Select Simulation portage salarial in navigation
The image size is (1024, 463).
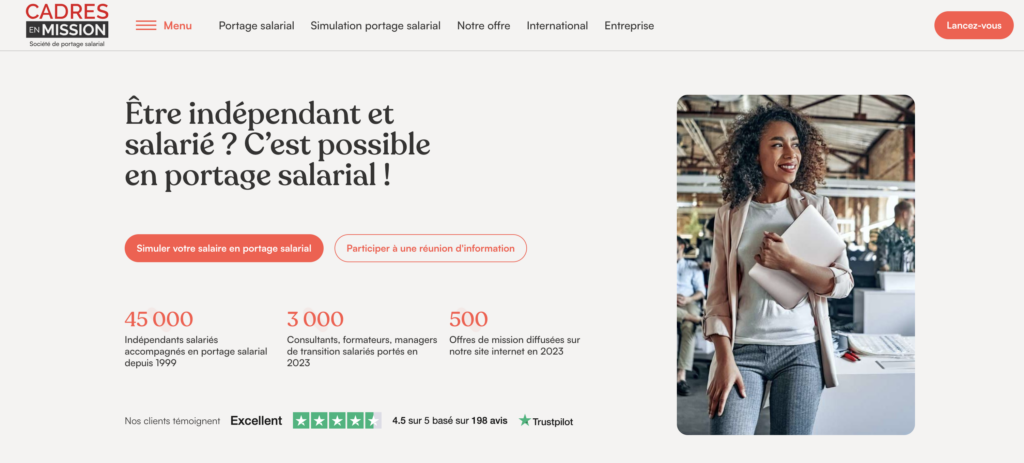coord(376,25)
